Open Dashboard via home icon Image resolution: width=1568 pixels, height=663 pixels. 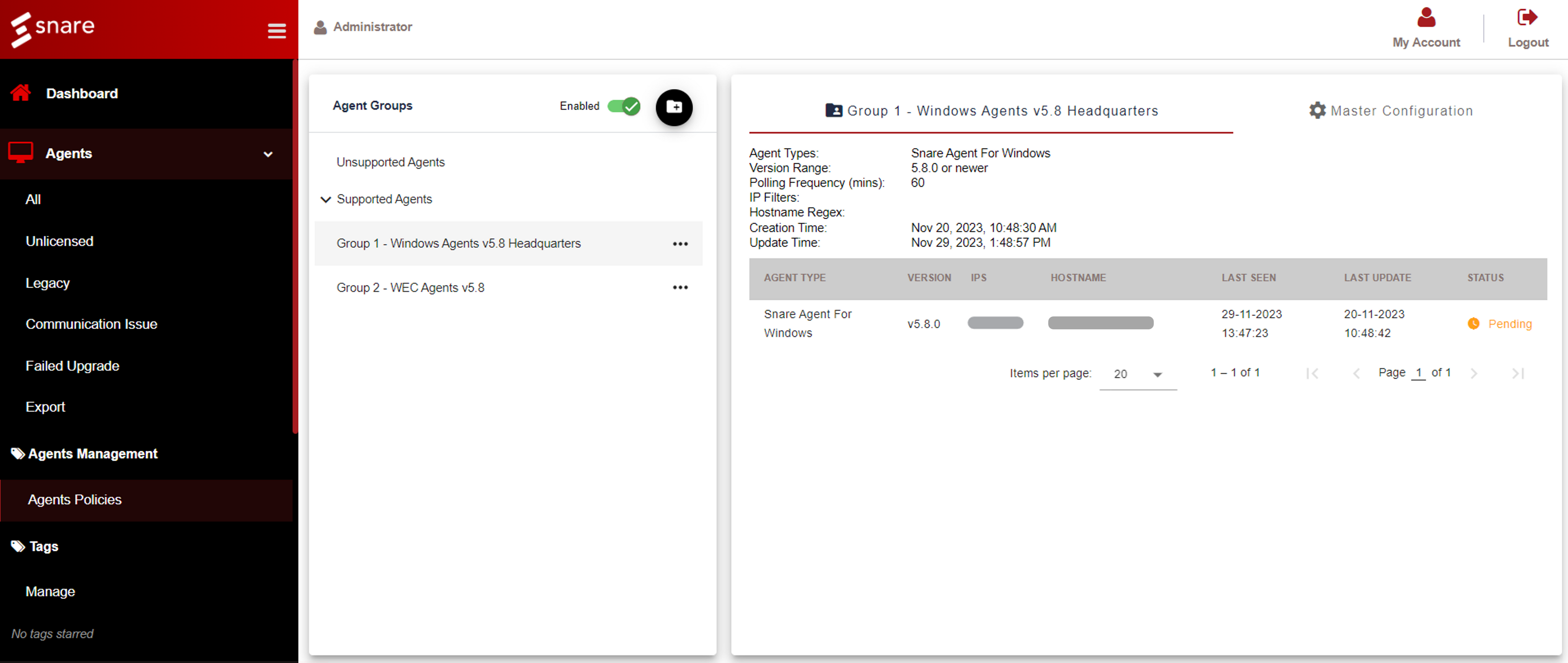tap(21, 93)
